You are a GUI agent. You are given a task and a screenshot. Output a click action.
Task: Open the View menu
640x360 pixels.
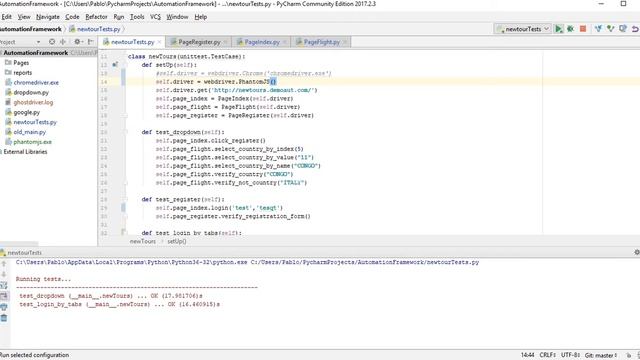24,17
